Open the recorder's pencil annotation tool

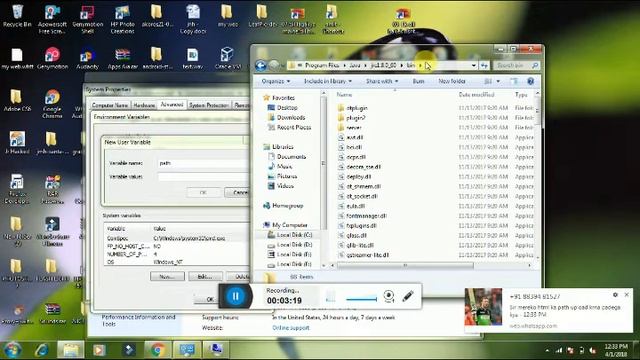(x=408, y=296)
